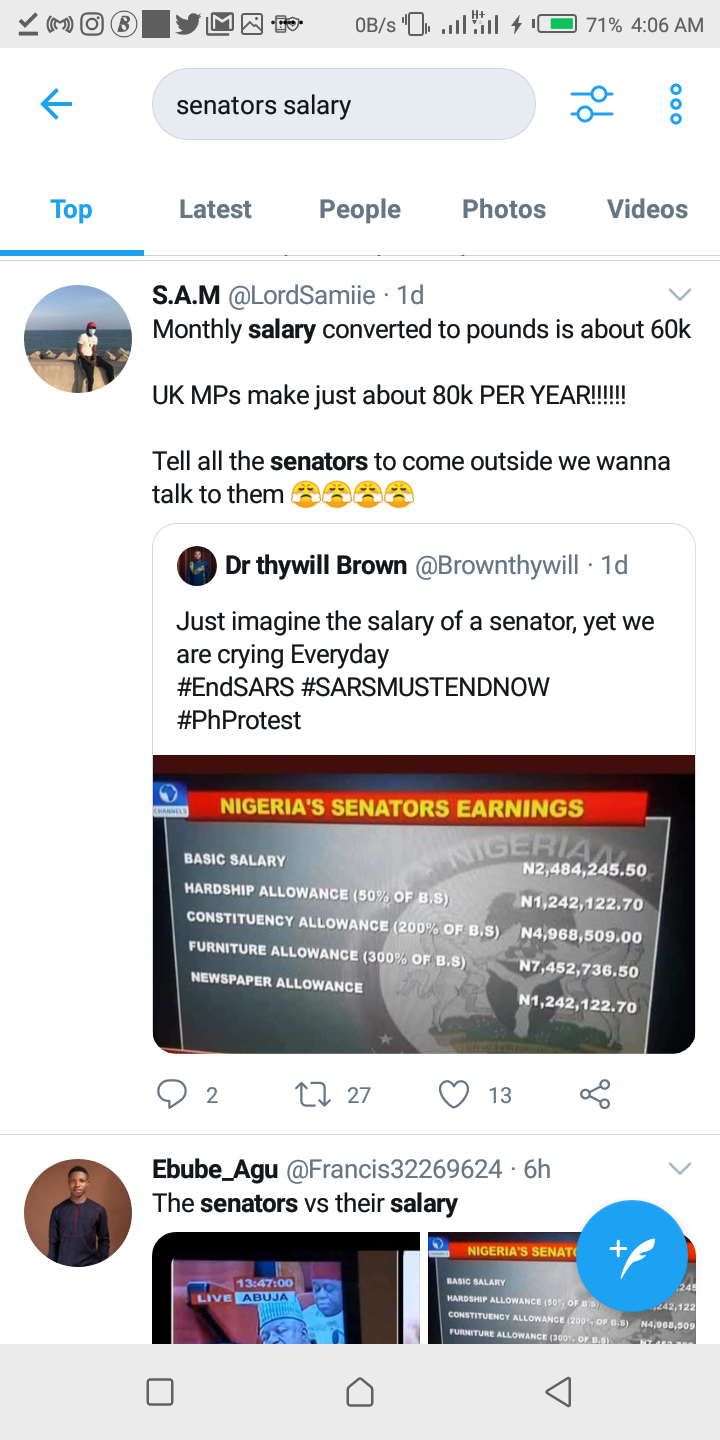Expand options chevron on Ebube_Agu's tweet
The height and width of the screenshot is (1440, 720).
680,1168
